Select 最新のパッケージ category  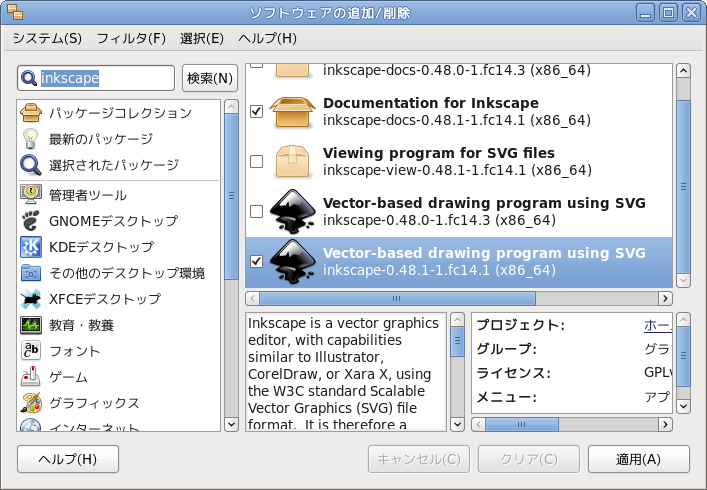coord(119,139)
